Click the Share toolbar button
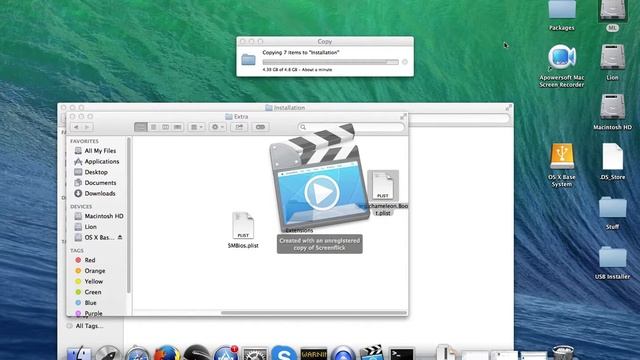Screen dimensions: 640x360 coord(239,127)
